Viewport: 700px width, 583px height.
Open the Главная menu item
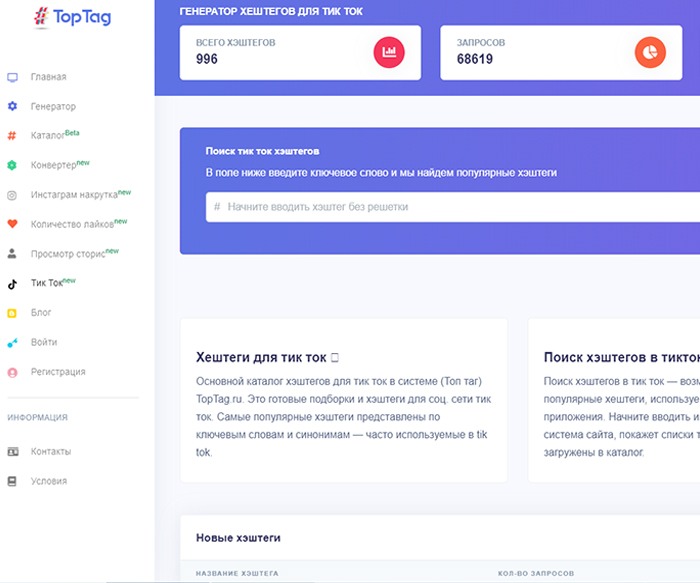coord(48,77)
